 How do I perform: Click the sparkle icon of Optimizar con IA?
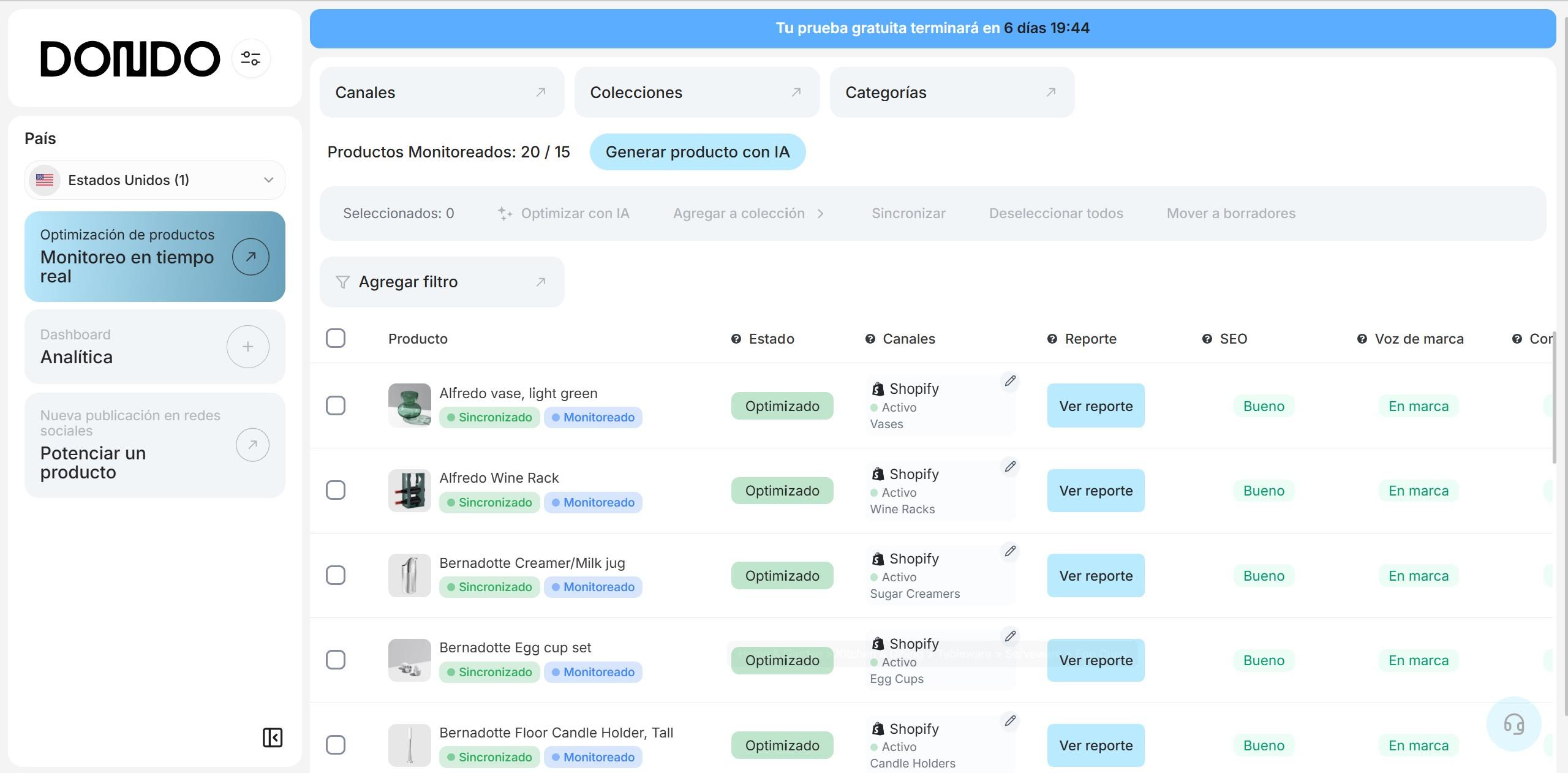pyautogui.click(x=505, y=213)
